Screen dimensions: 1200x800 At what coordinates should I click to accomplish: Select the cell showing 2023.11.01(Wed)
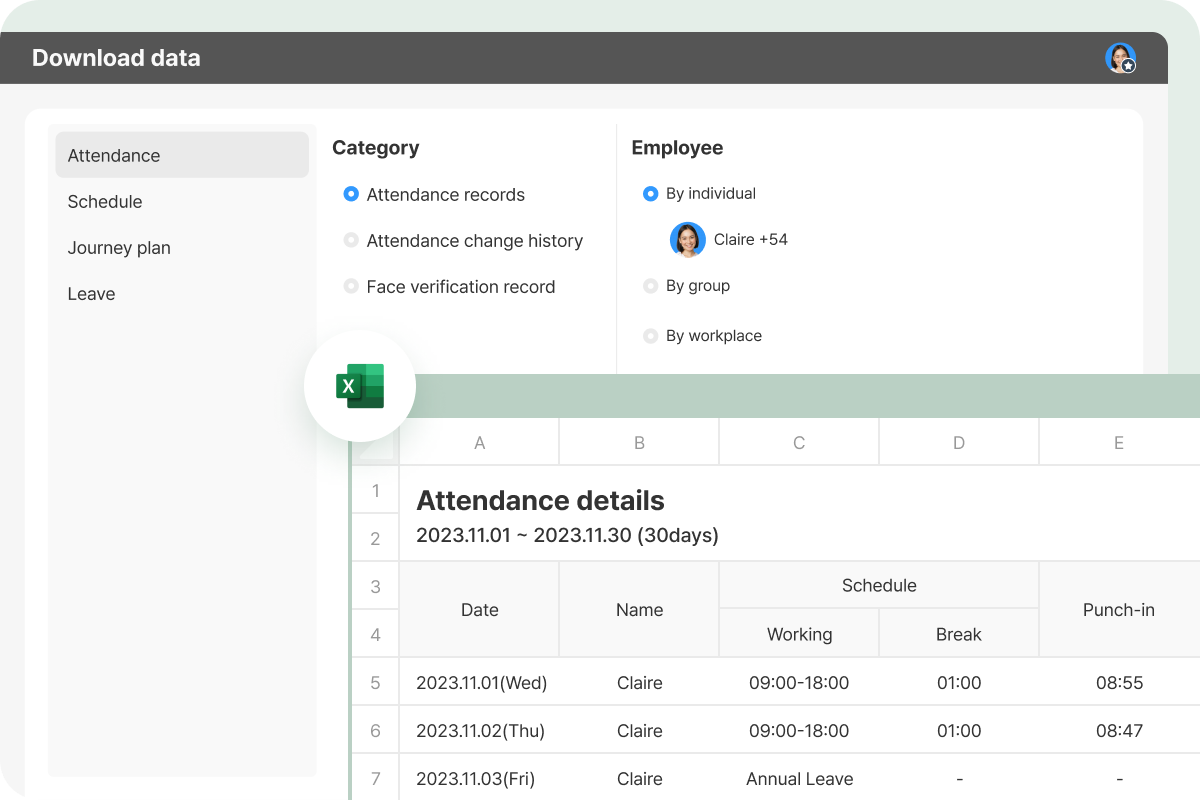tap(479, 682)
